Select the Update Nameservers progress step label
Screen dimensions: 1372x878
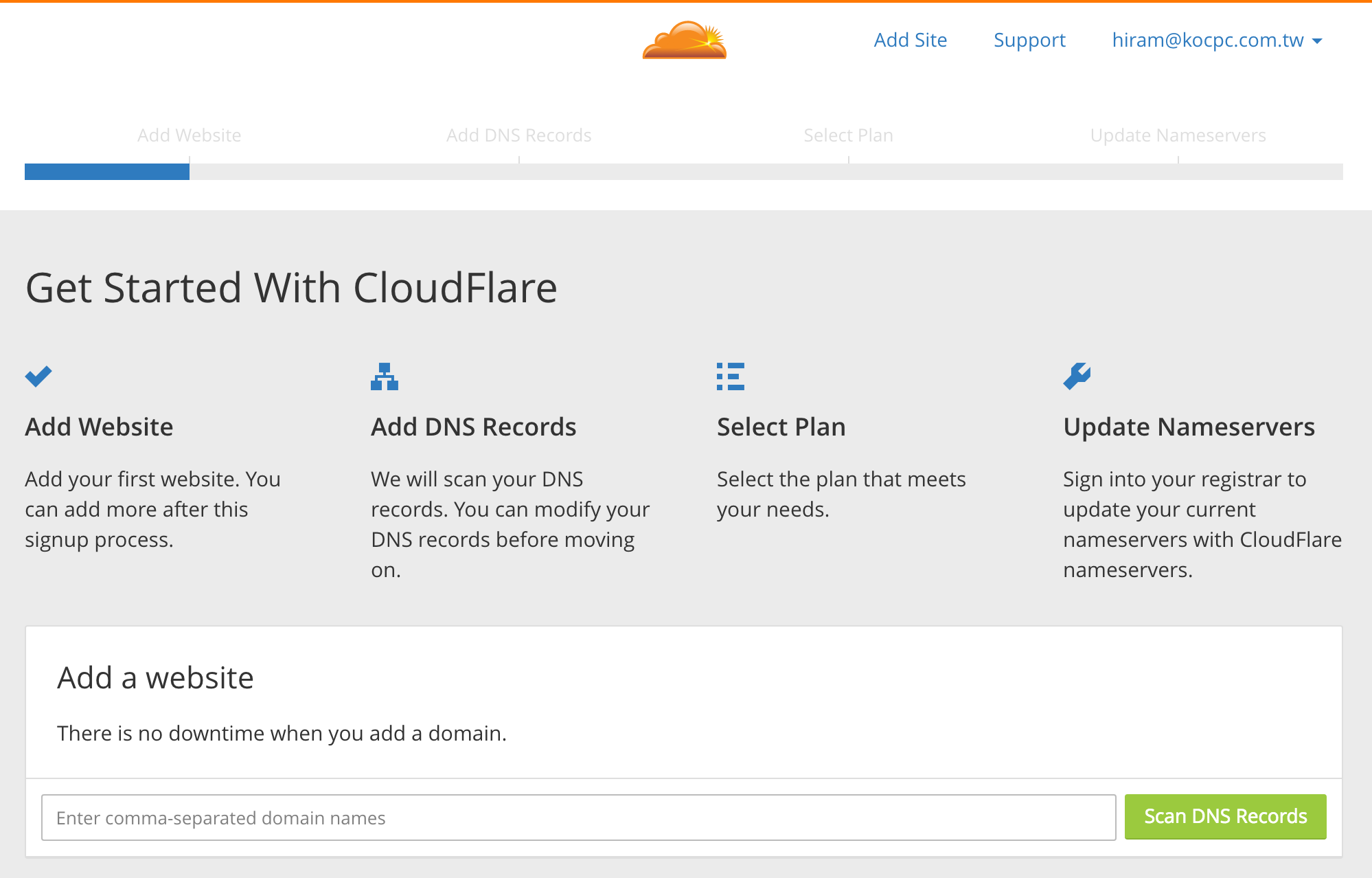pyautogui.click(x=1178, y=135)
